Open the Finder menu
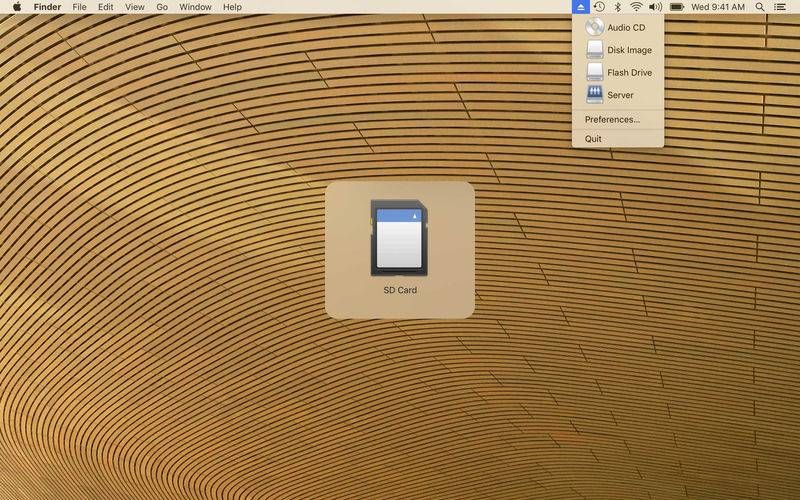 [47, 7]
